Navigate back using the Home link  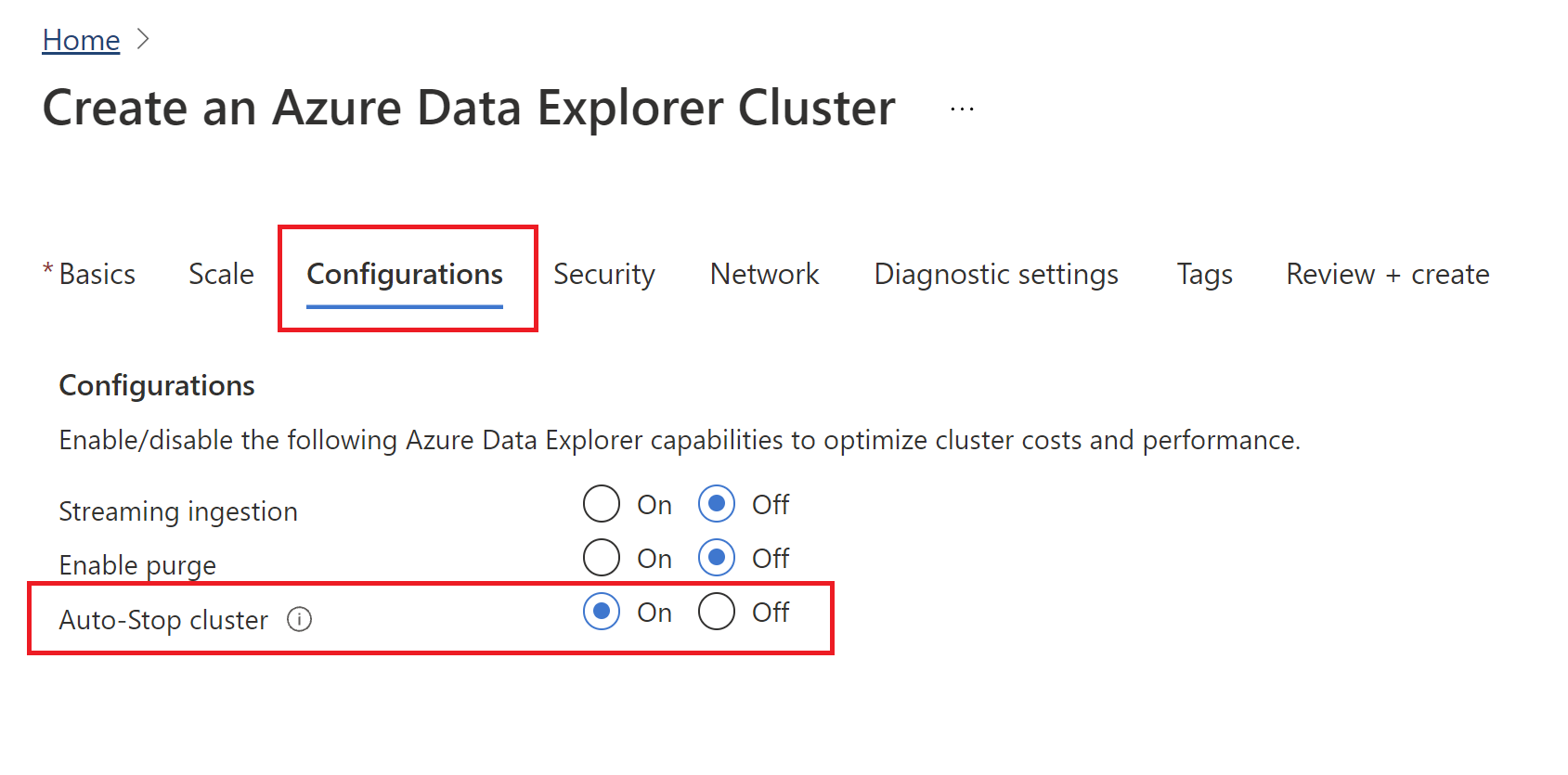[x=80, y=39]
